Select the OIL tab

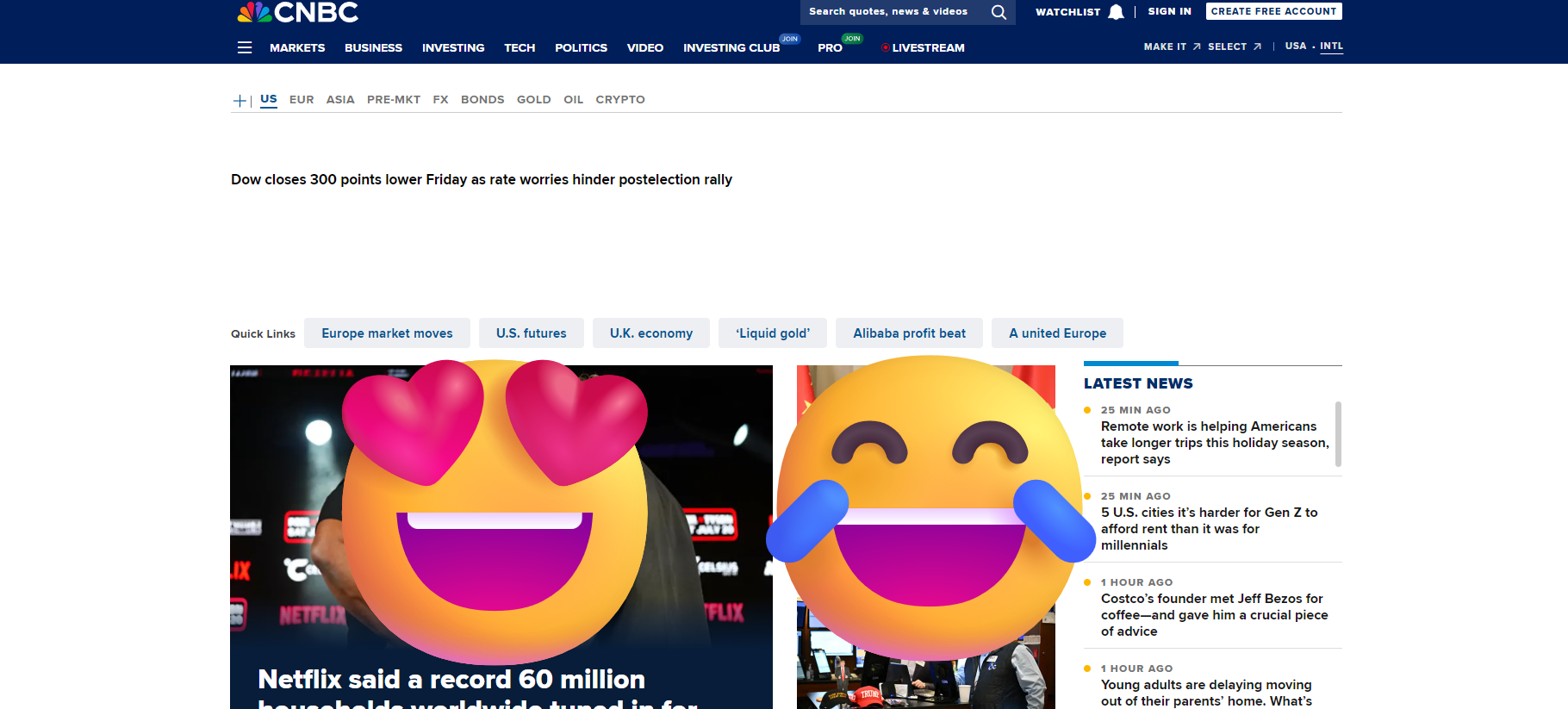[x=574, y=100]
